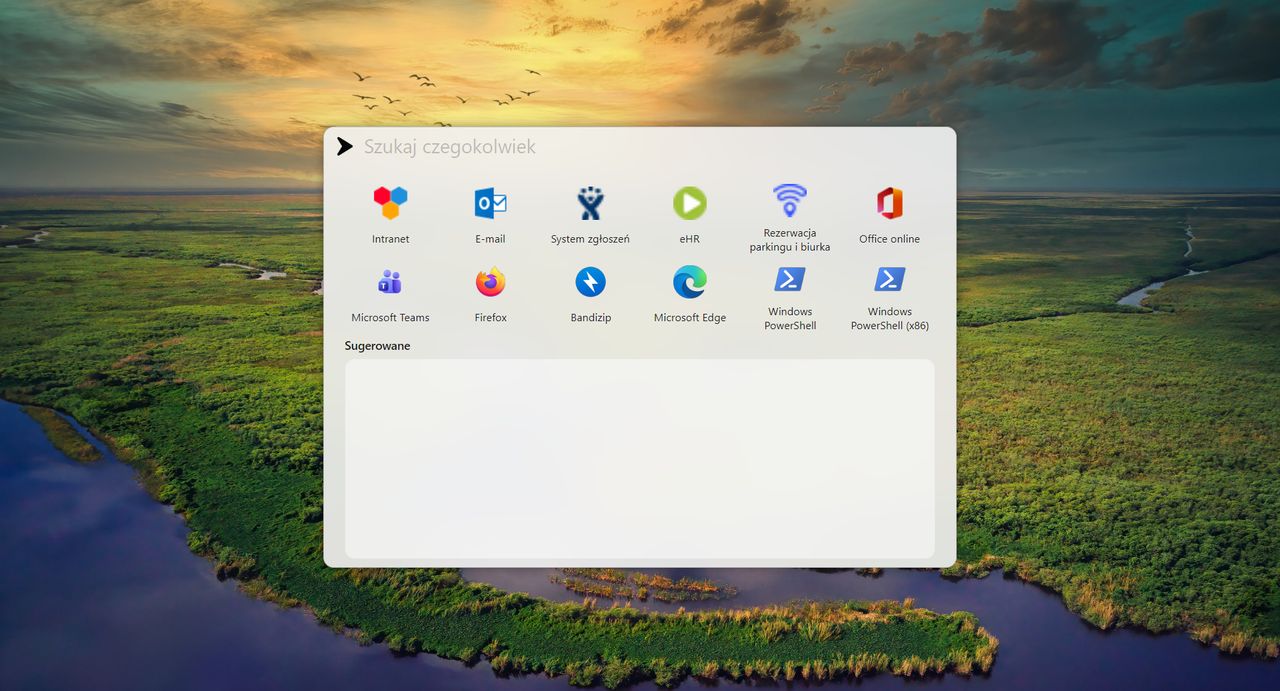The width and height of the screenshot is (1280, 691).
Task: Launch the E-mail Outlook icon
Action: click(x=490, y=203)
